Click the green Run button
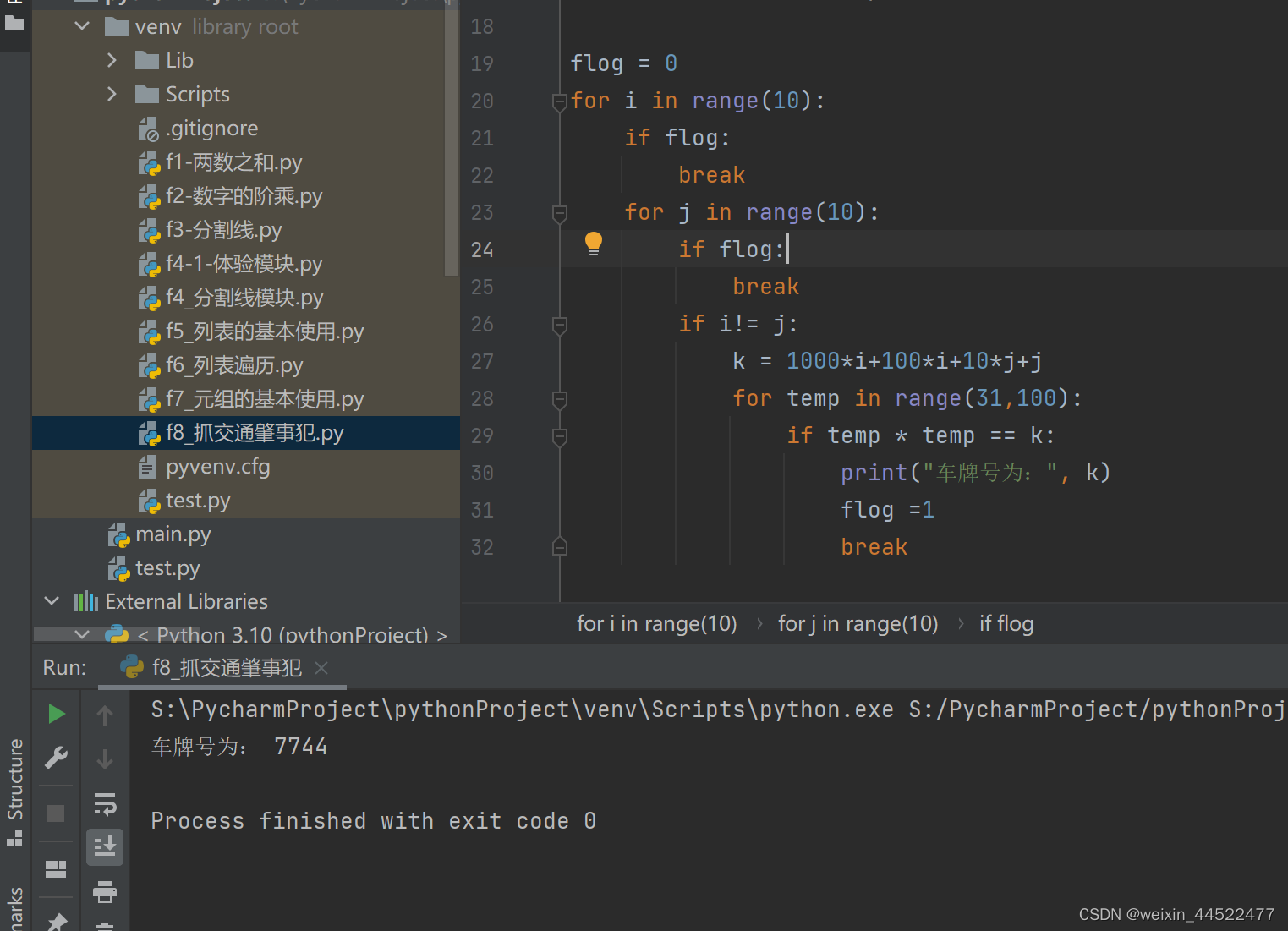The width and height of the screenshot is (1288, 931). [57, 714]
